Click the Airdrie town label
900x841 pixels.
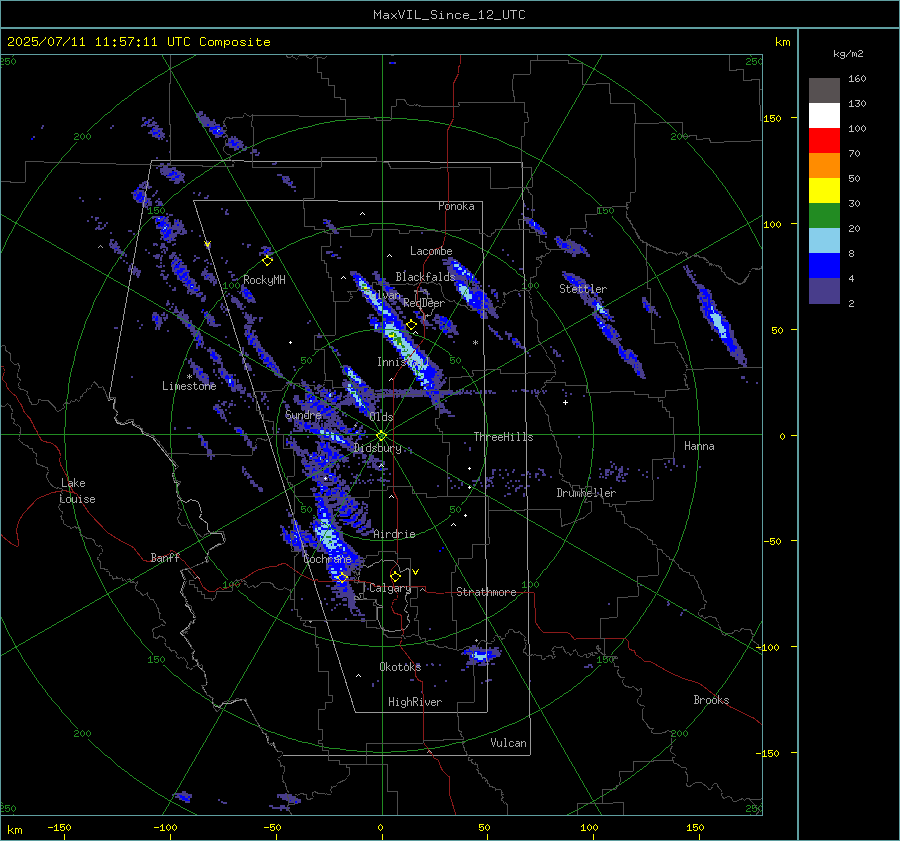(x=394, y=534)
